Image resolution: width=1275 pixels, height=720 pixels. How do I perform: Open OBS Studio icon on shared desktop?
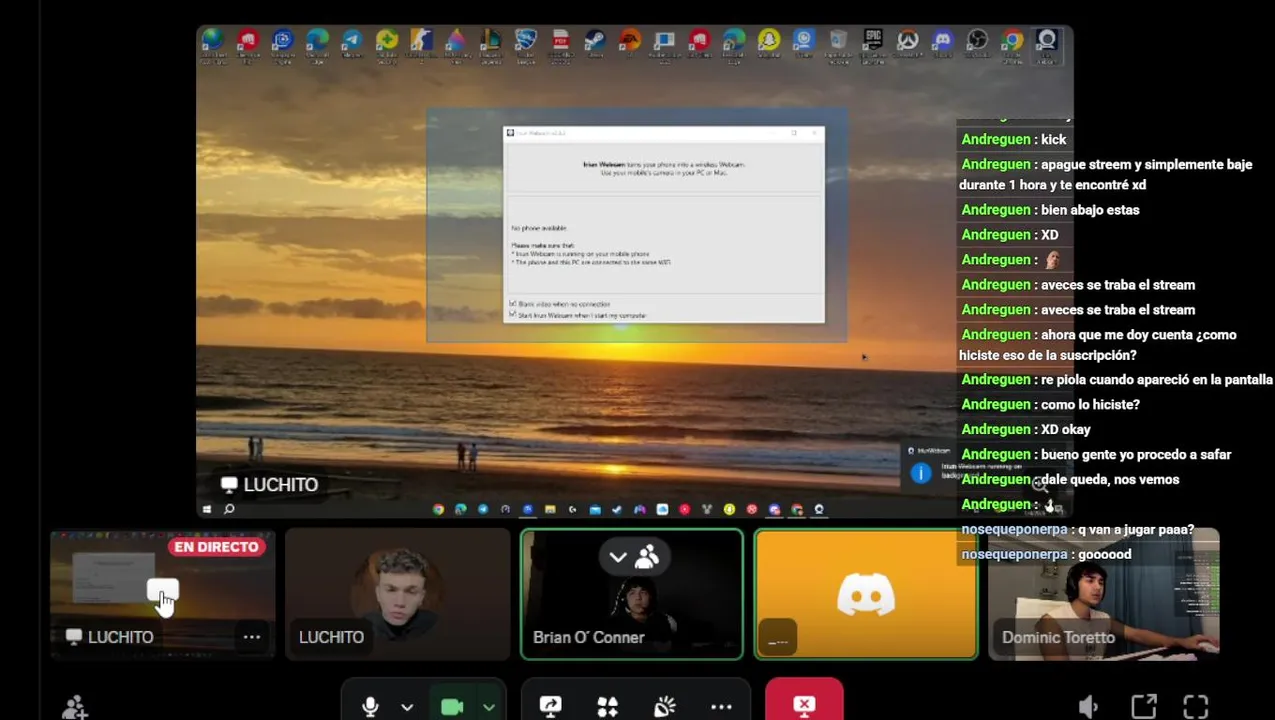[x=977, y=41]
